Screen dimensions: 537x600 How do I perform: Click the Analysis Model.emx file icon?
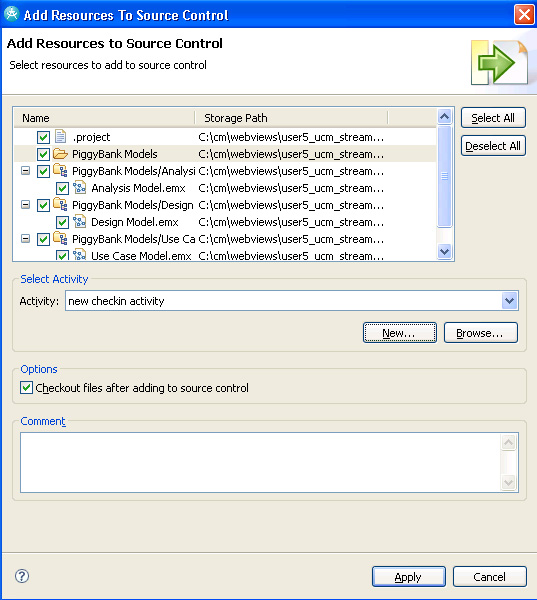[x=79, y=188]
